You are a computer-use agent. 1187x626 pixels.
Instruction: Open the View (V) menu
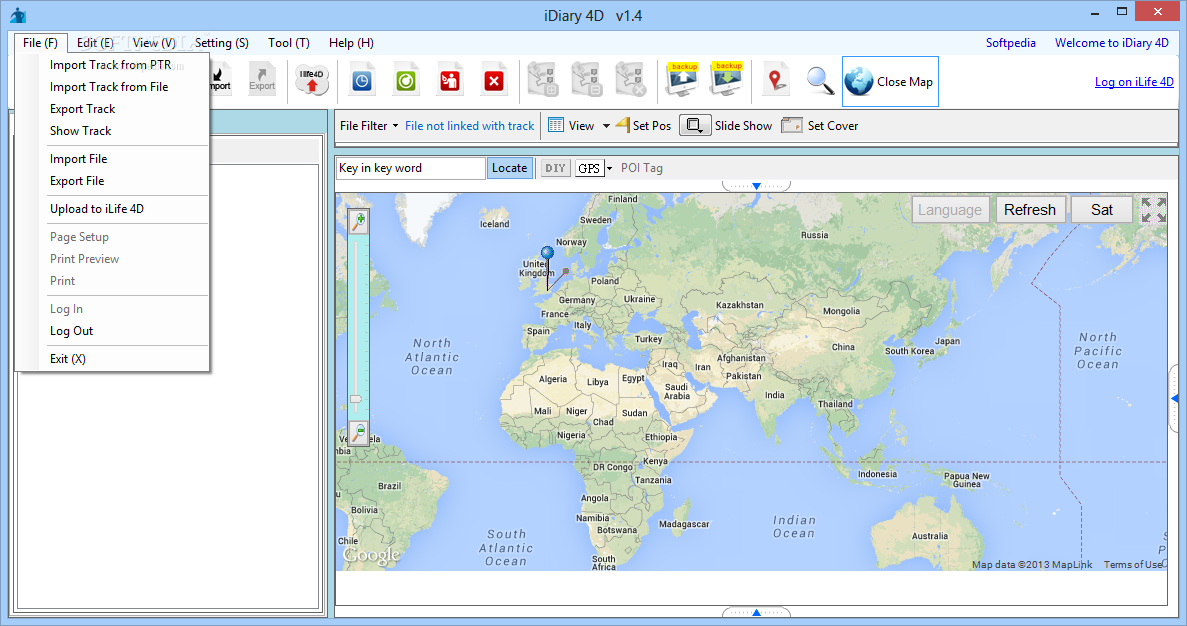pos(154,43)
